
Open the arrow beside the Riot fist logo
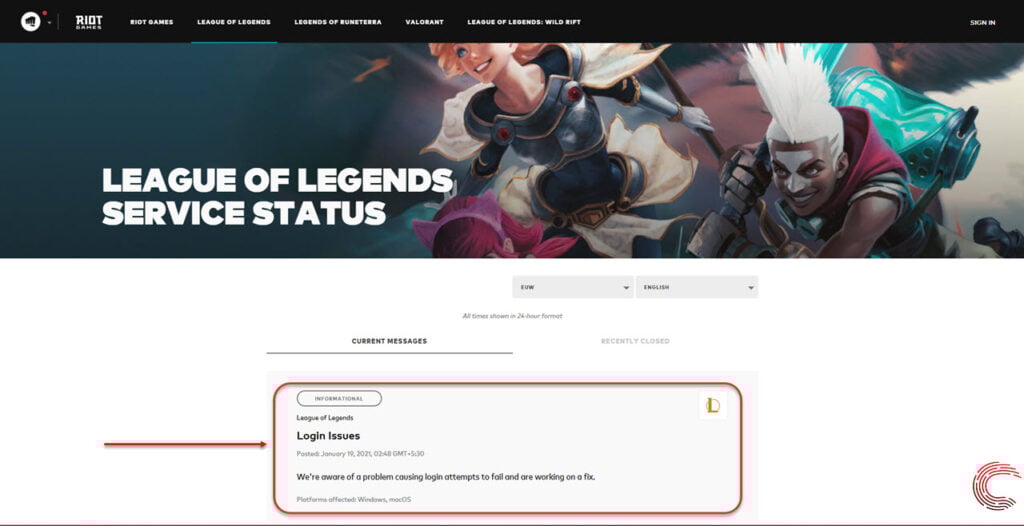49,22
